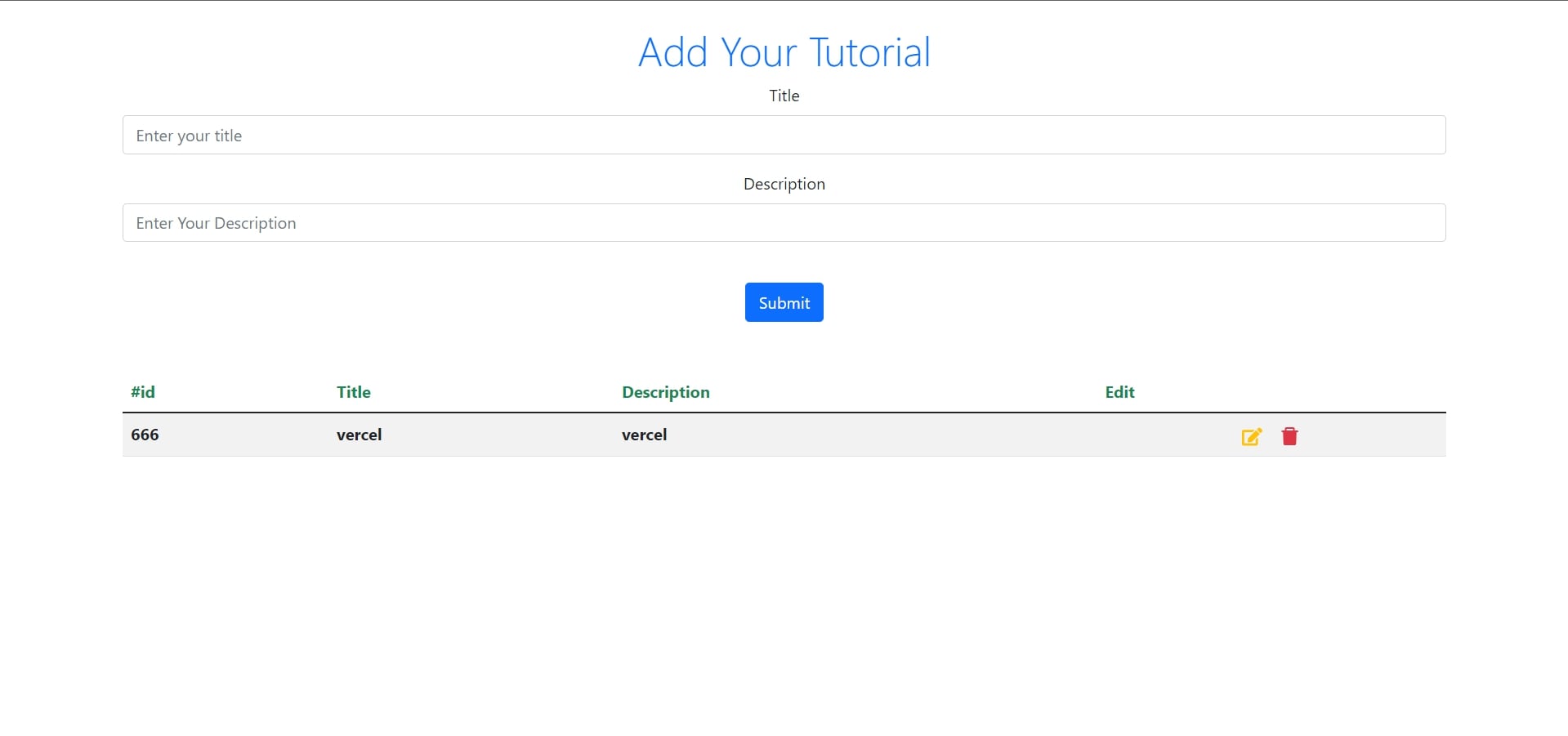
Task: Click the id value 666
Action: click(145, 435)
